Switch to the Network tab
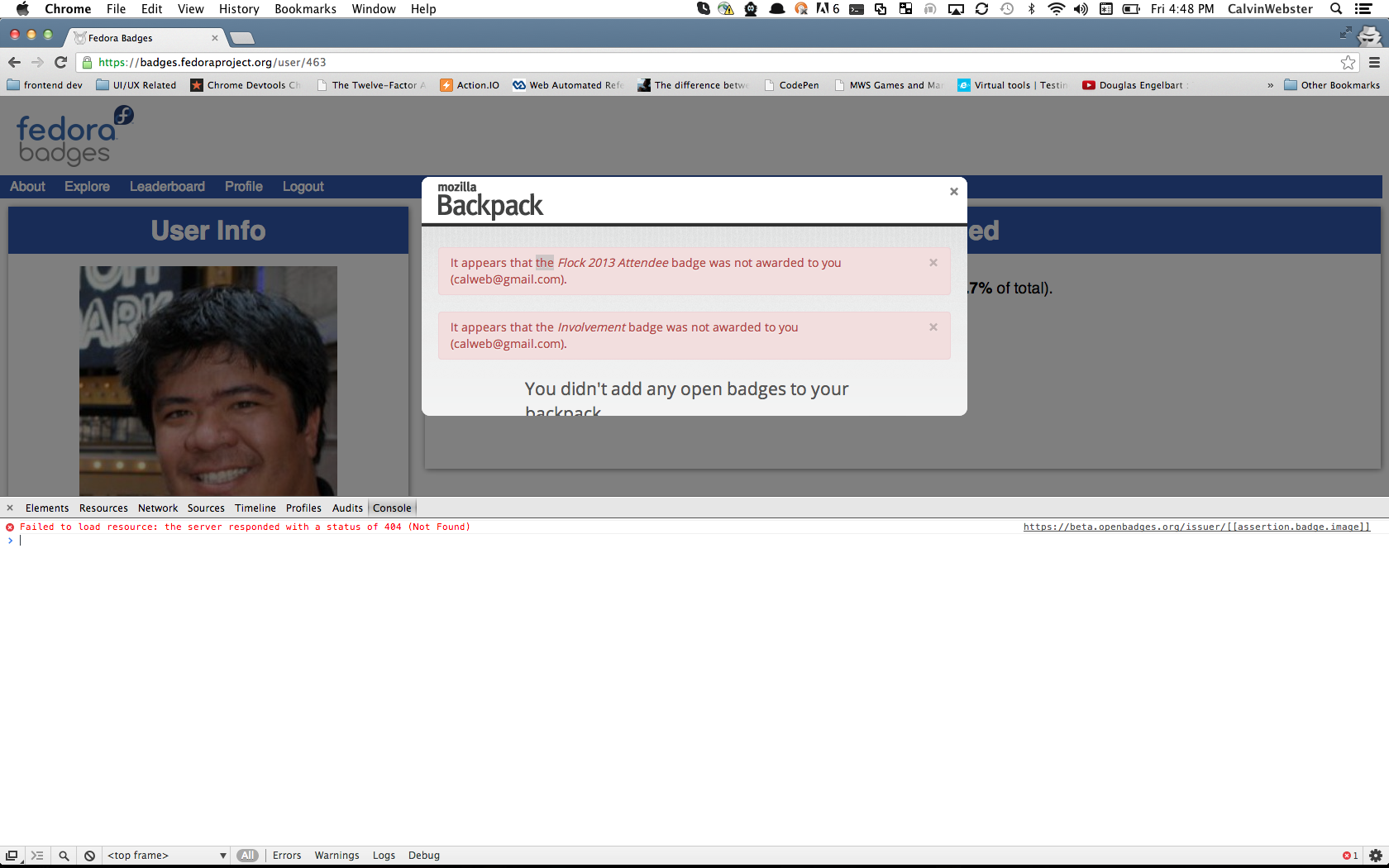Image resolution: width=1389 pixels, height=868 pixels. 158,508
